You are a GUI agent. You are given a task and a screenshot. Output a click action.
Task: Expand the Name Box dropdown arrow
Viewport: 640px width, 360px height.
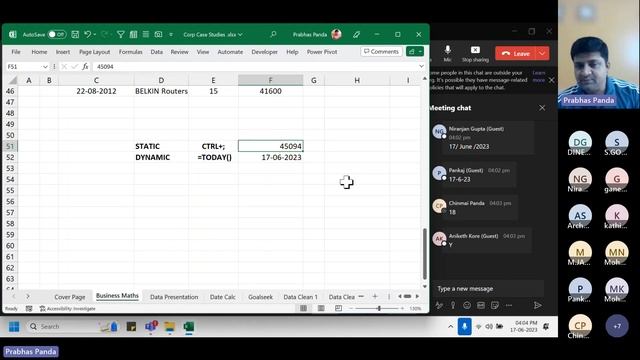pyautogui.click(x=45, y=67)
